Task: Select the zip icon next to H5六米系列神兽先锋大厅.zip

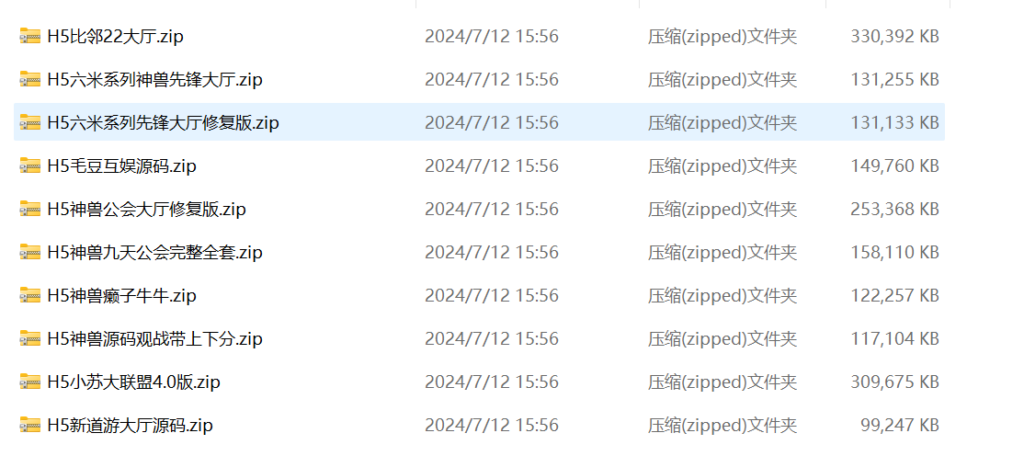Action: point(30,79)
